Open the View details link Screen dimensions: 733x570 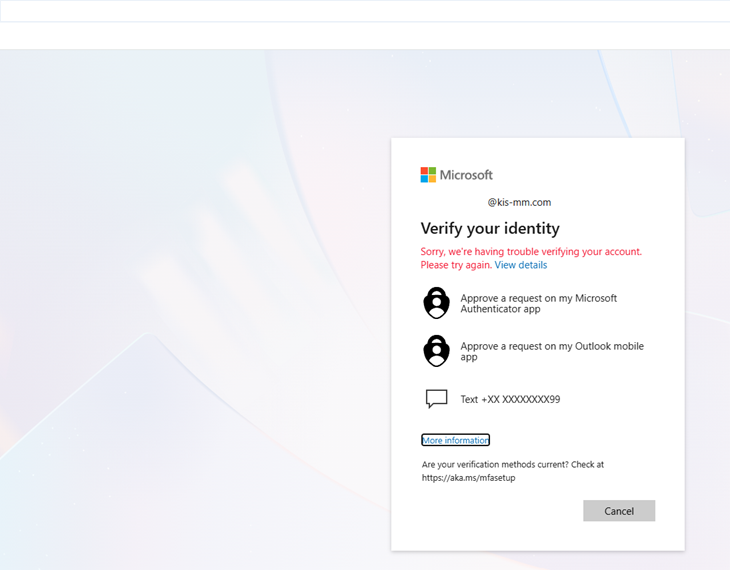click(521, 265)
